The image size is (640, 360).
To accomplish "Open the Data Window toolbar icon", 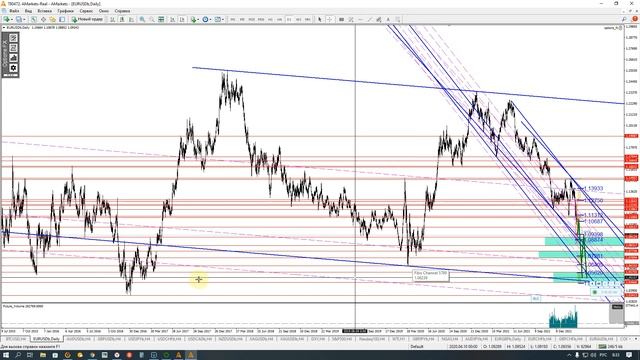I will [43, 19].
